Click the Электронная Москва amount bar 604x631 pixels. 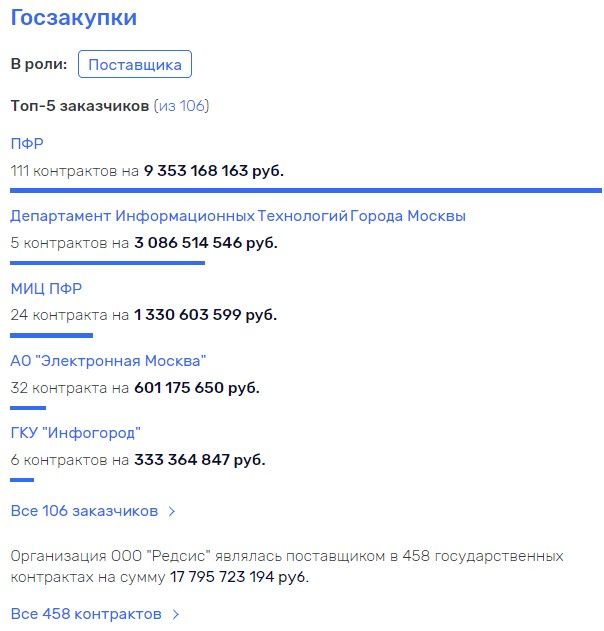[28, 408]
